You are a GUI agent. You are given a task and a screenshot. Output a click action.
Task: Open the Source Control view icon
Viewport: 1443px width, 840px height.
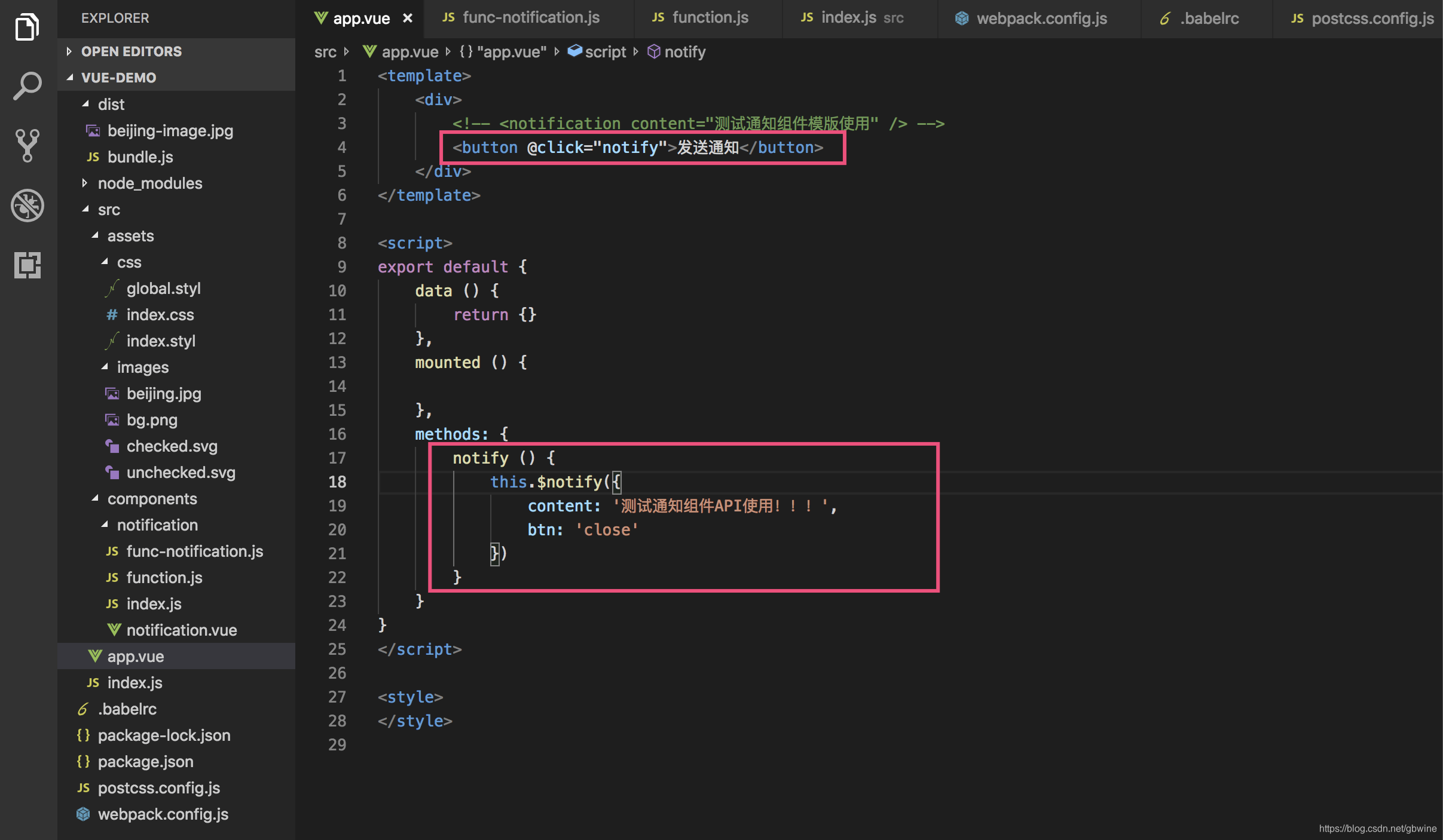coord(27,145)
